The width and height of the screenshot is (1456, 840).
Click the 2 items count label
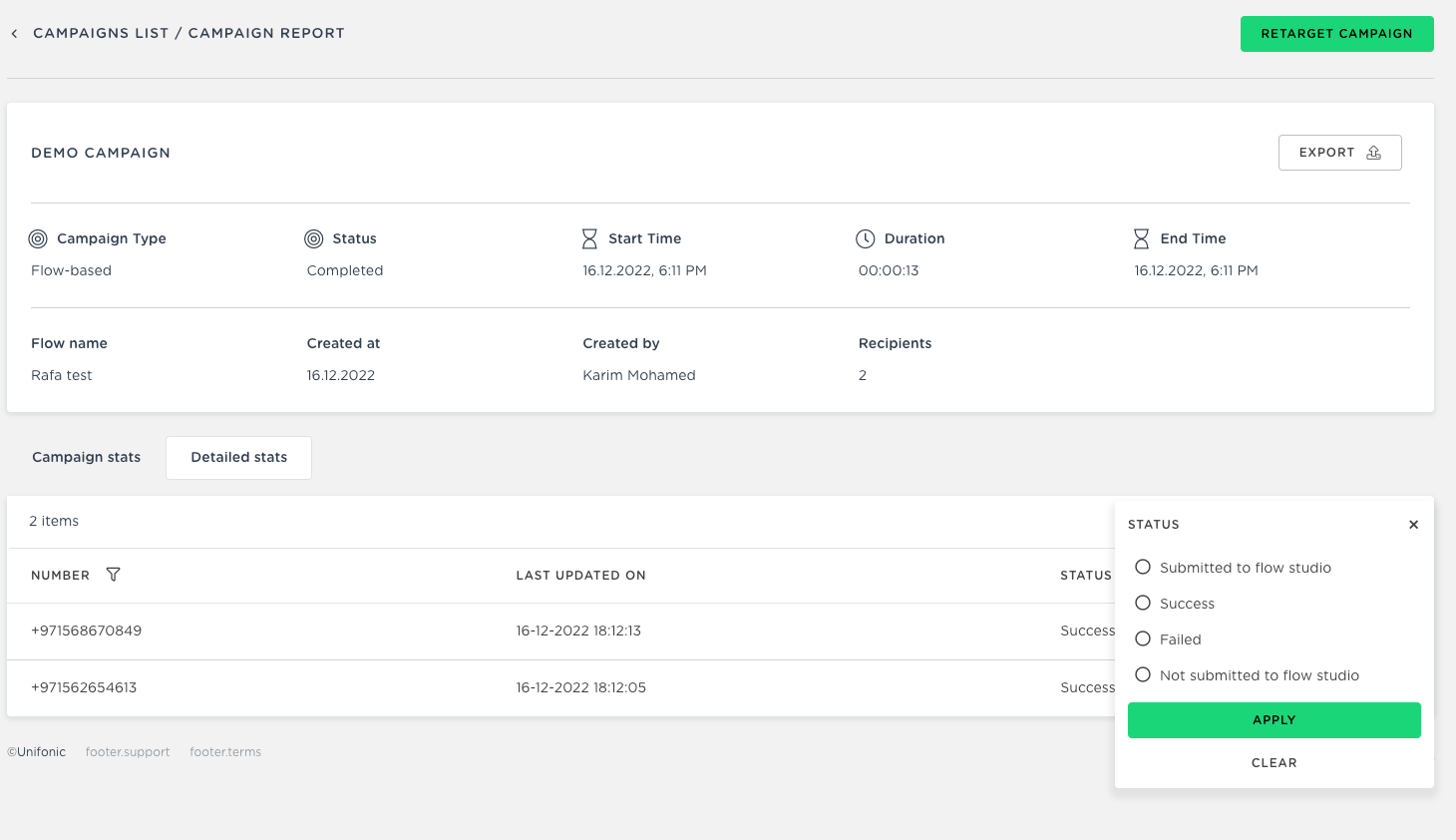54,522
